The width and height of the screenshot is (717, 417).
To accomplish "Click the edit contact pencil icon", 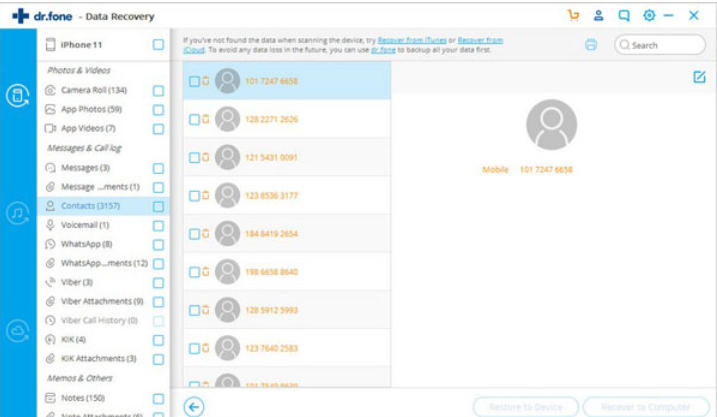I will pyautogui.click(x=699, y=77).
